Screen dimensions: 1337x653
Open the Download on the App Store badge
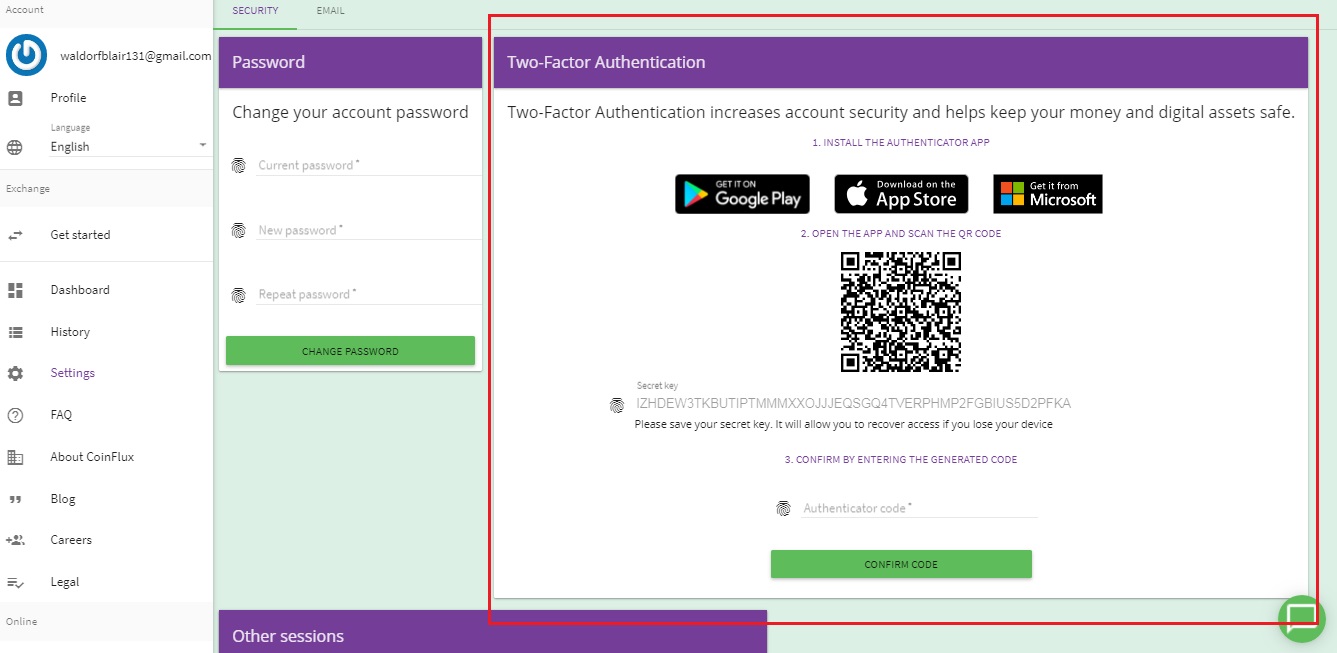[x=900, y=194]
